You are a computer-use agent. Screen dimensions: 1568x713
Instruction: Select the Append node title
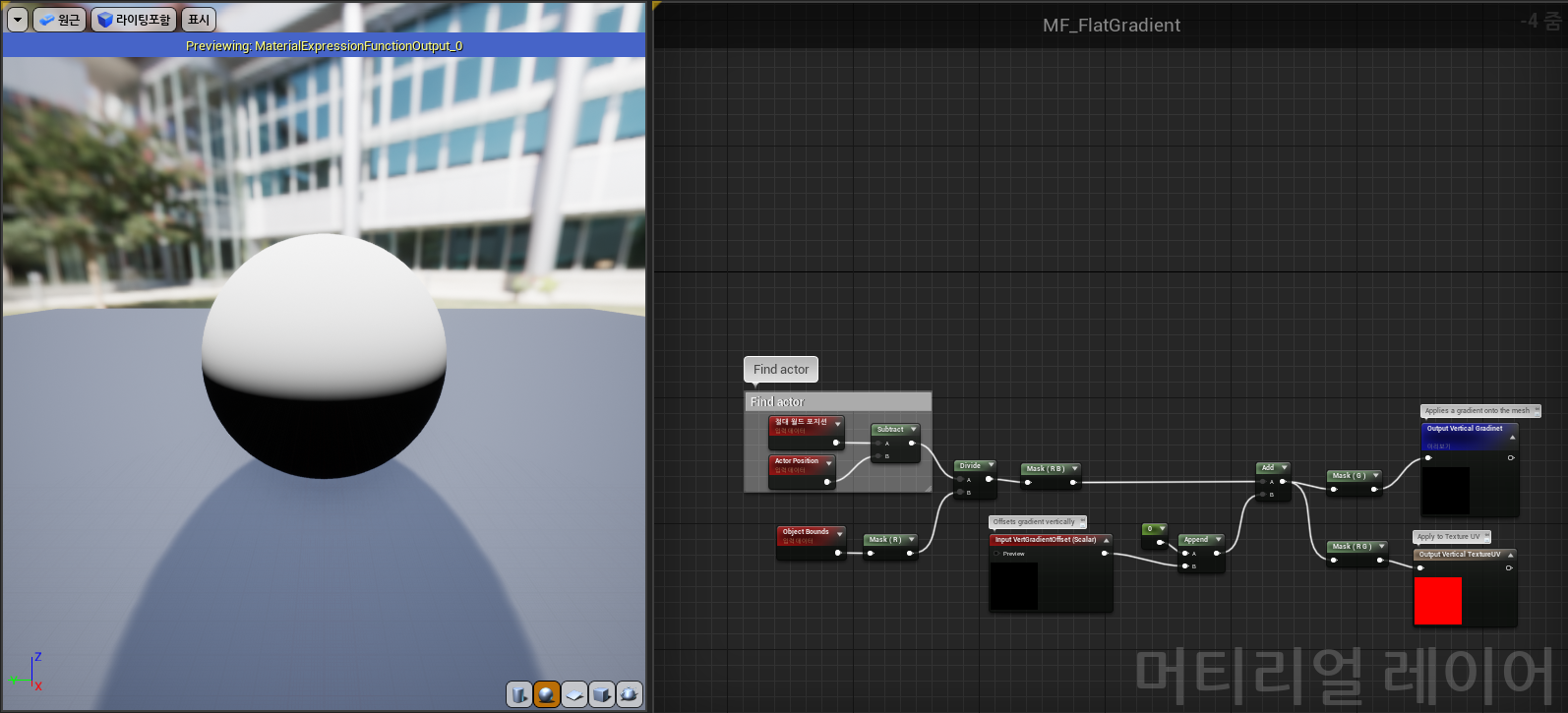[1196, 540]
